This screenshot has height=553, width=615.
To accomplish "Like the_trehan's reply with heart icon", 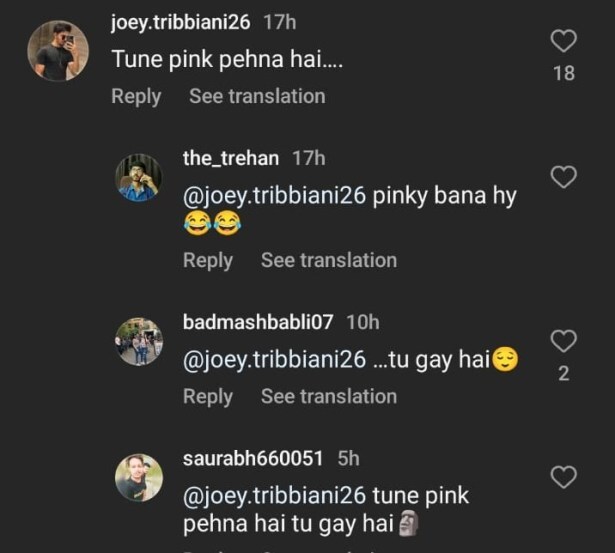I will click(x=564, y=177).
